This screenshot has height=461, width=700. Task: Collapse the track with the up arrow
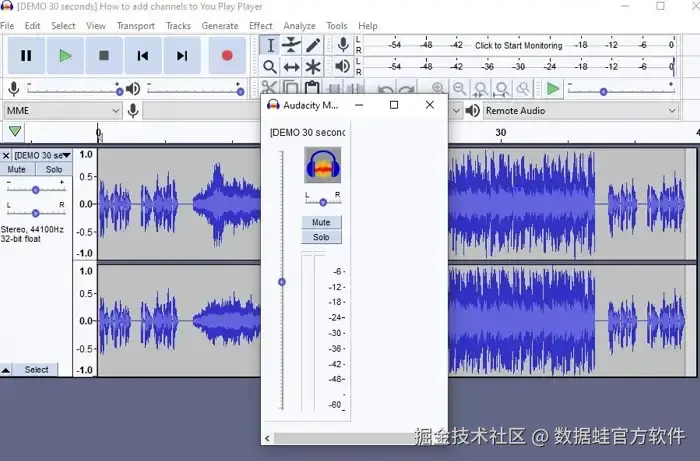click(x=6, y=370)
